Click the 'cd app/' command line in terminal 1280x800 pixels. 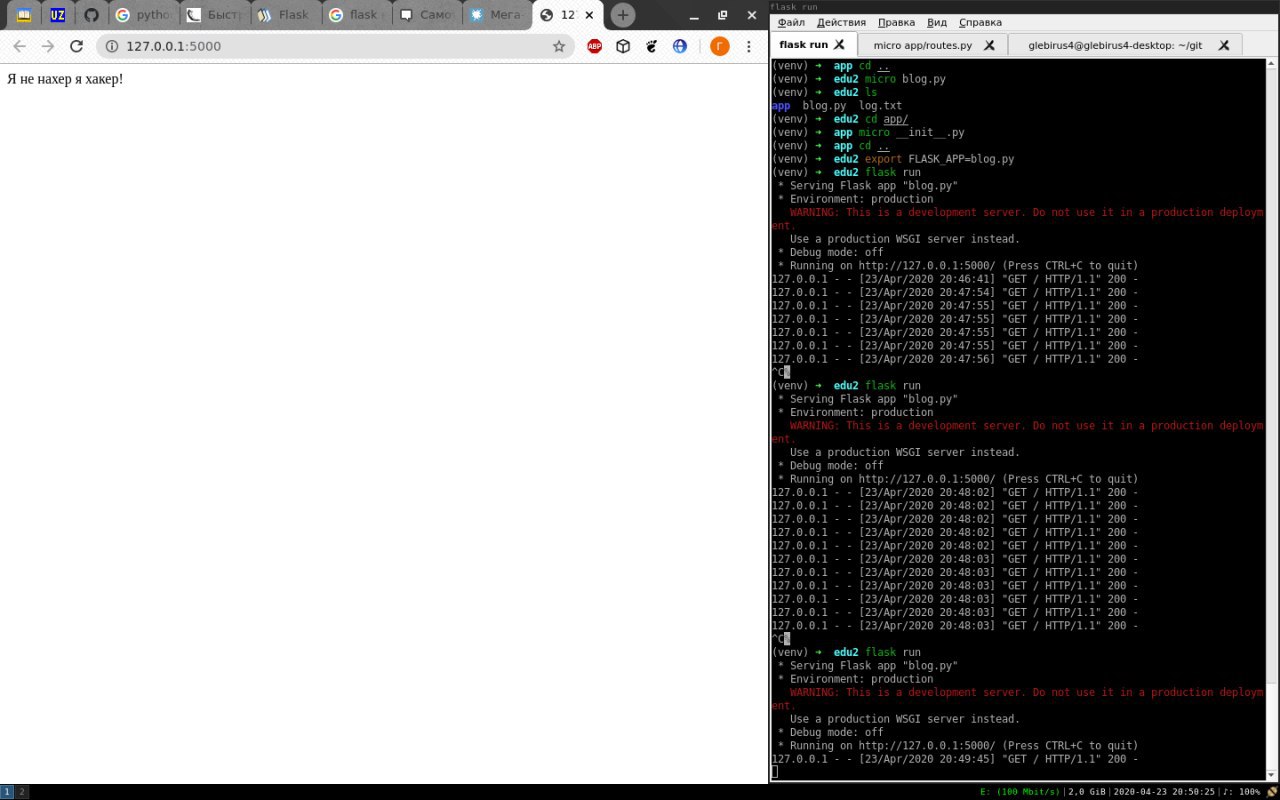840,119
